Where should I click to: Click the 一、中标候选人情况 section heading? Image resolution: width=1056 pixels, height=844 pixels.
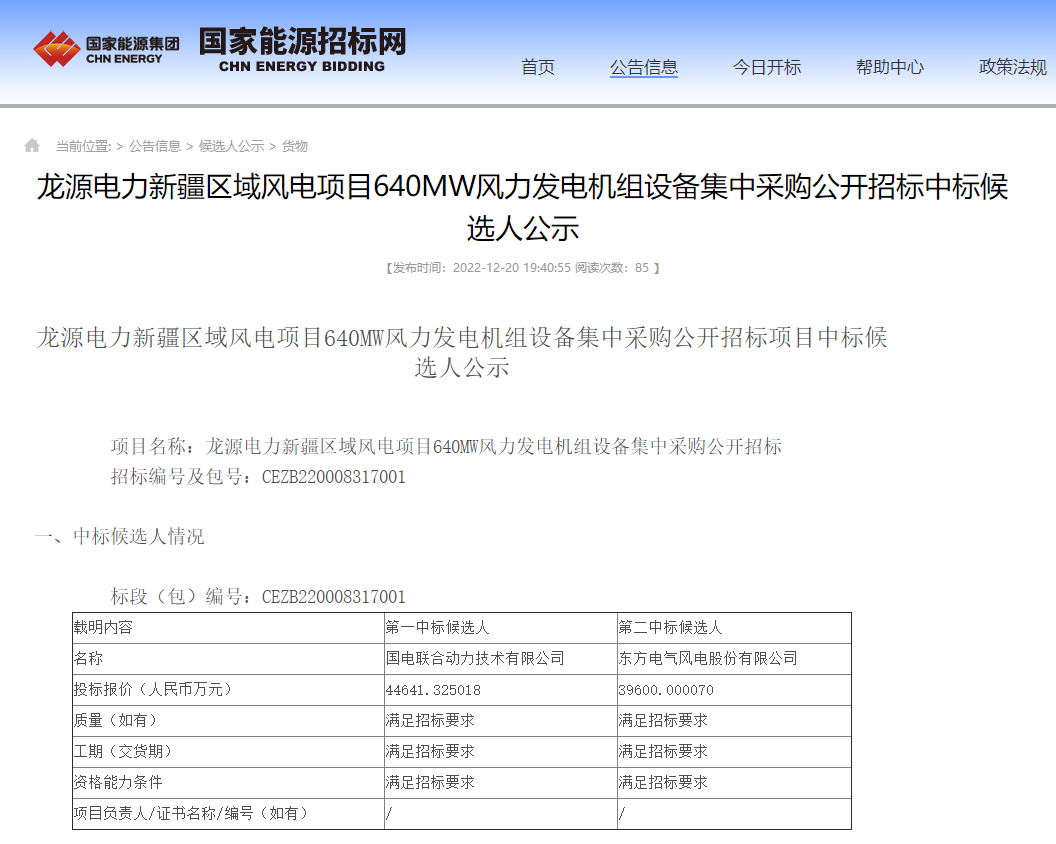coord(119,536)
